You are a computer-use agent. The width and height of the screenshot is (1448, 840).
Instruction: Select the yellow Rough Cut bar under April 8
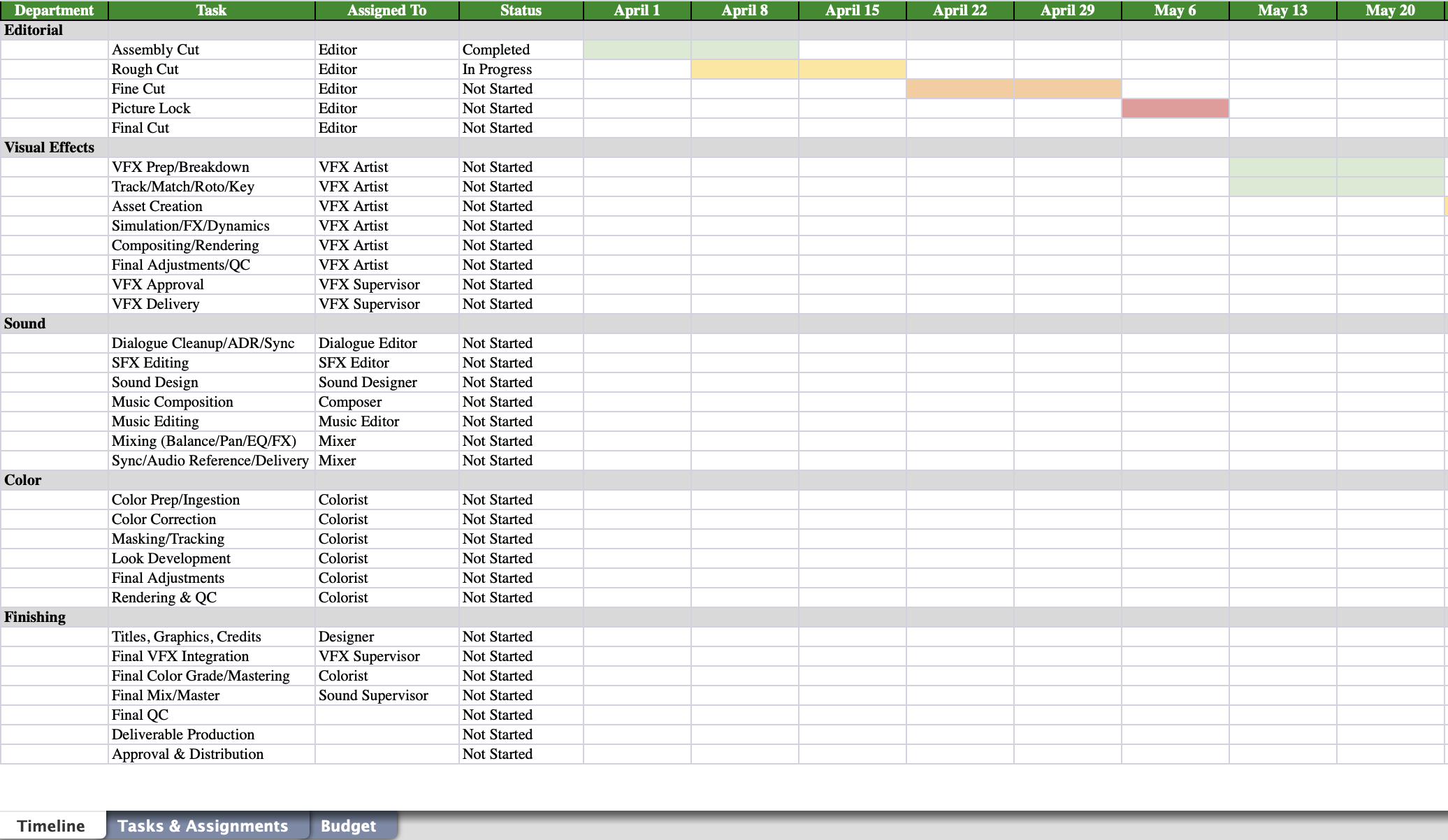tap(744, 69)
